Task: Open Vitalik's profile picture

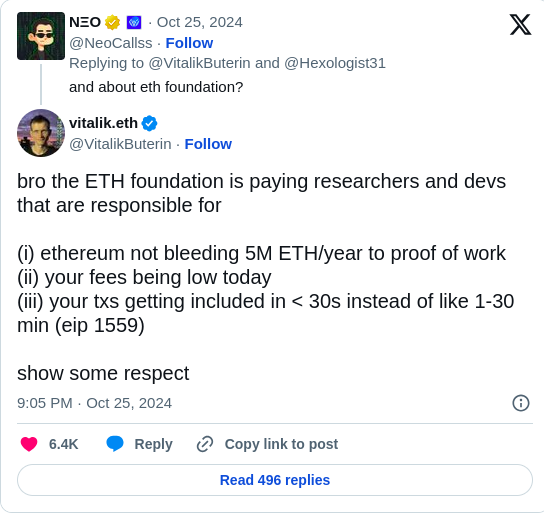Action: click(41, 133)
